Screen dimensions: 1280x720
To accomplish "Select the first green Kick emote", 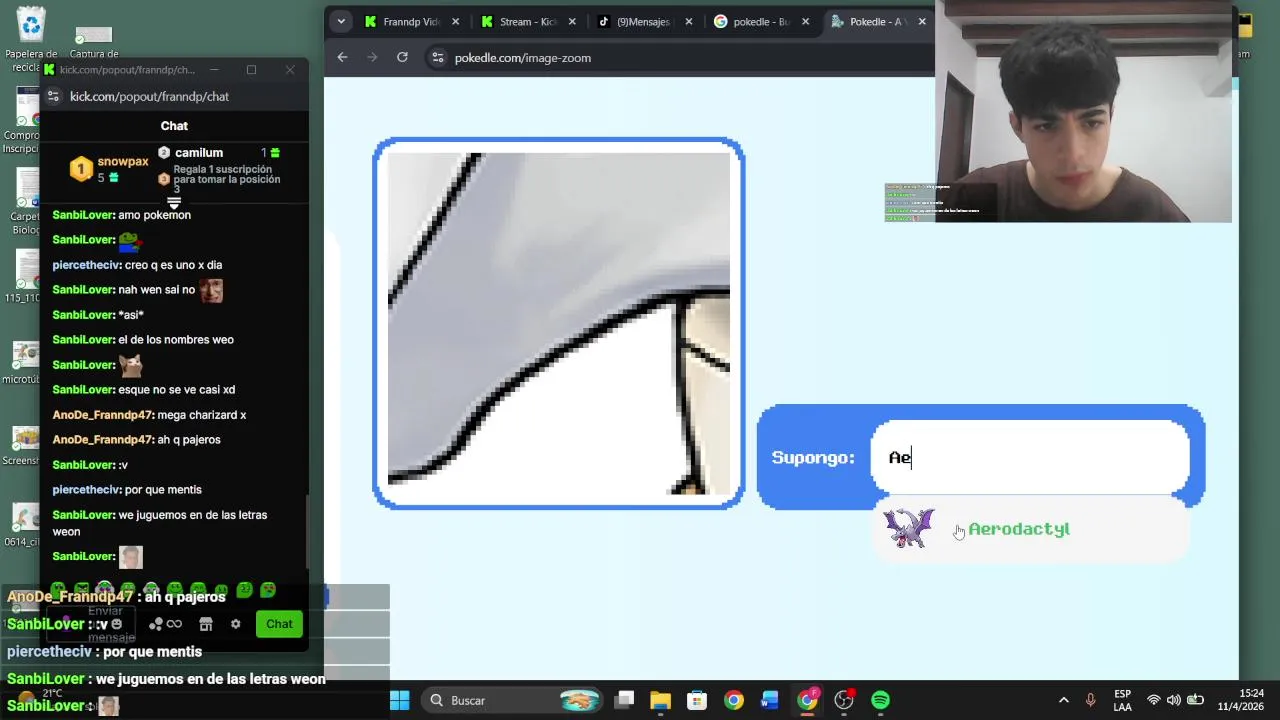I will click(58, 590).
